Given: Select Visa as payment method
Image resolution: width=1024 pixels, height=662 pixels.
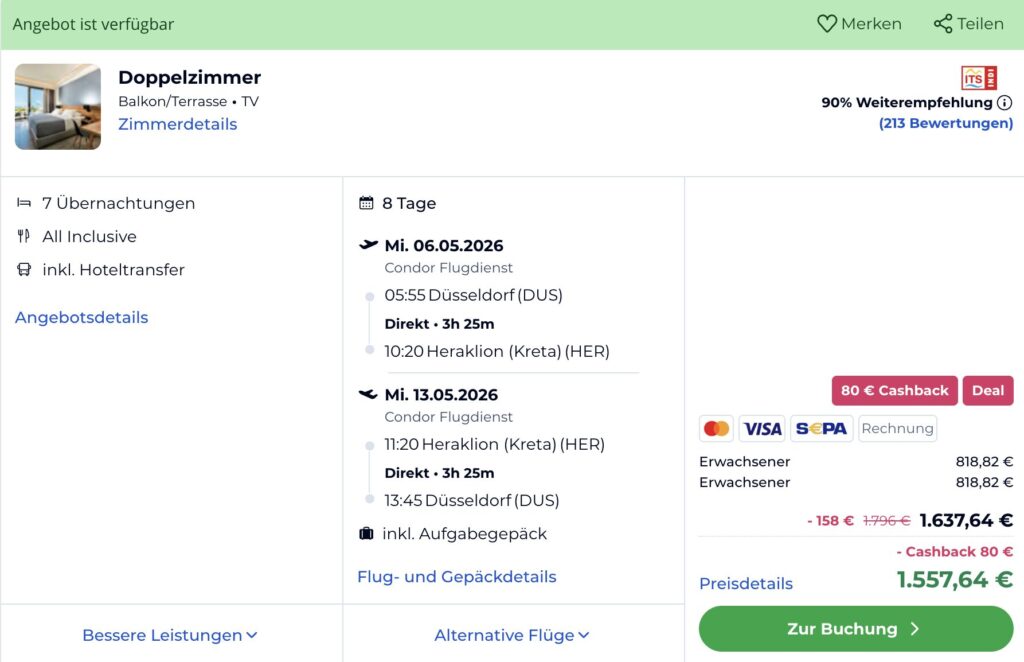Looking at the screenshot, I should point(762,428).
